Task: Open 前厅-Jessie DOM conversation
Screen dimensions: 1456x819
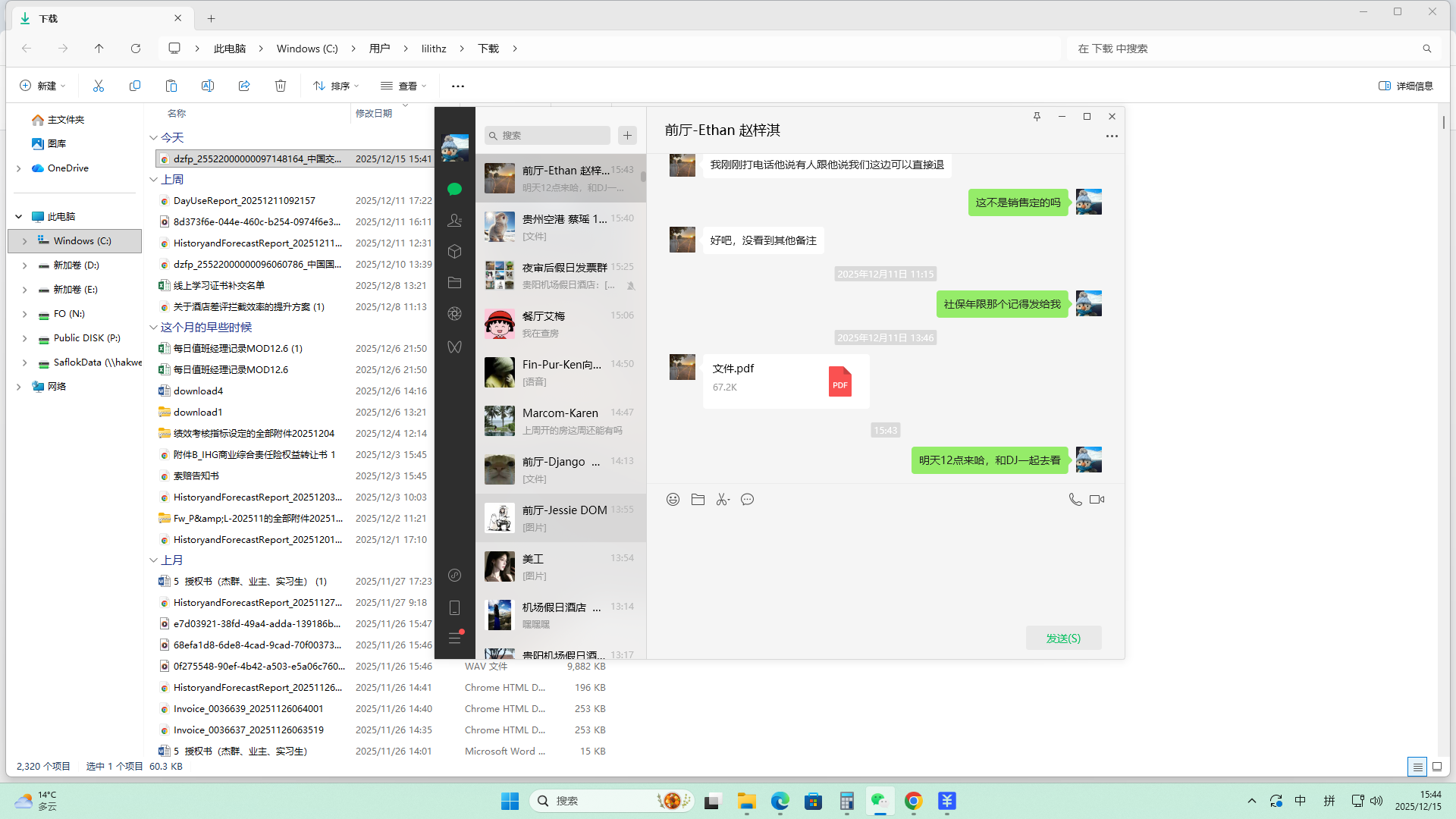Action: coord(561,518)
